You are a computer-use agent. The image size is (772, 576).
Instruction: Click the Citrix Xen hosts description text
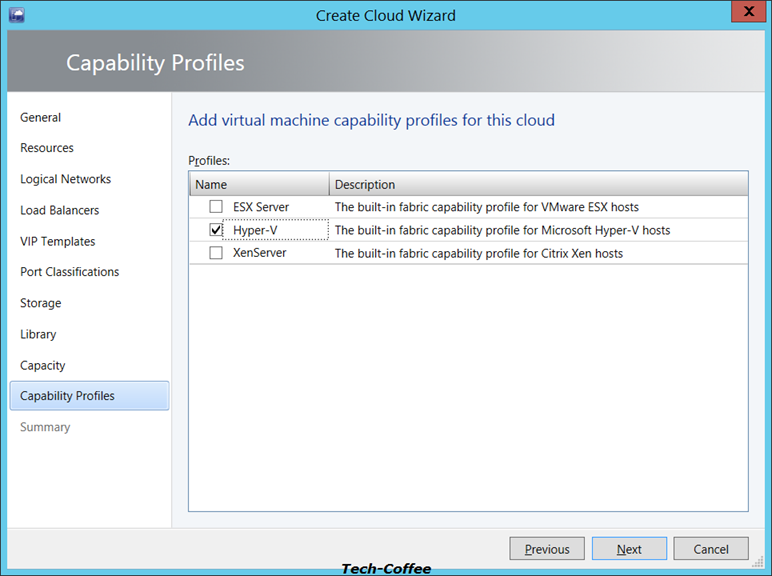coord(479,253)
